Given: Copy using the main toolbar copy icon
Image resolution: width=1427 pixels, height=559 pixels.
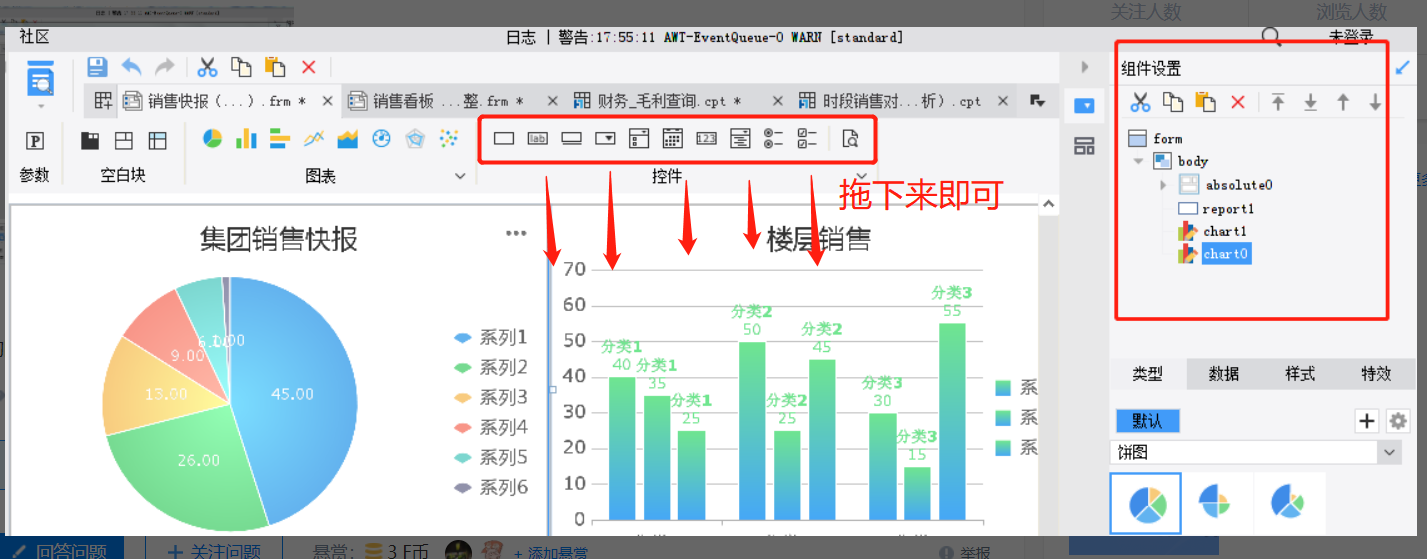Looking at the screenshot, I should pyautogui.click(x=241, y=67).
